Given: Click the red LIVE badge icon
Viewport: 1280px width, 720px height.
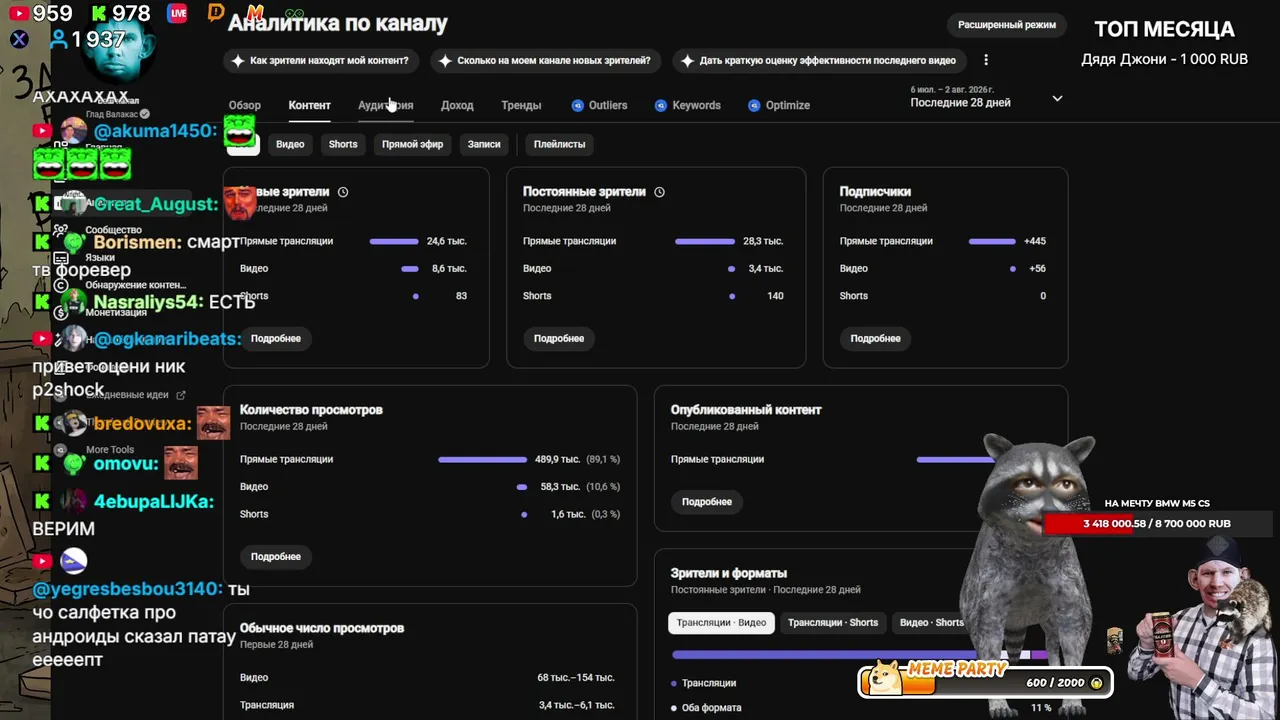Looking at the screenshot, I should (178, 13).
